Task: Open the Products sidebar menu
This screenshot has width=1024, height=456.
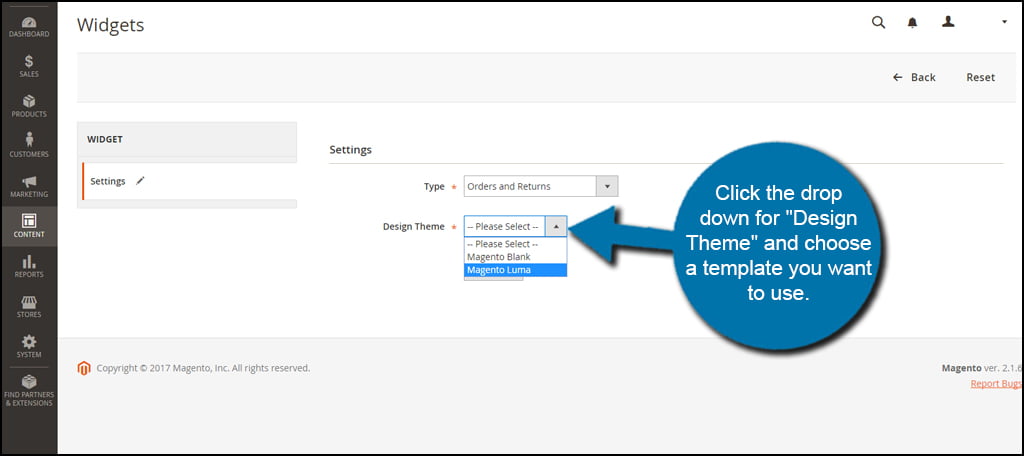Action: point(29,106)
